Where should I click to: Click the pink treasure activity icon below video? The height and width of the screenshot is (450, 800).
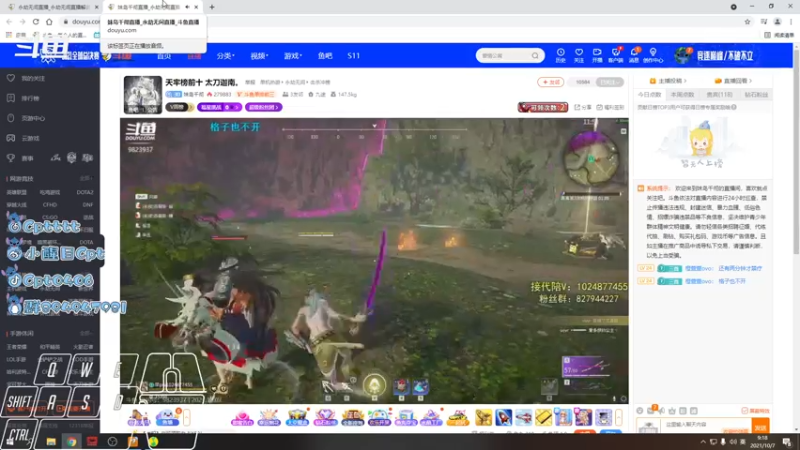[242, 417]
